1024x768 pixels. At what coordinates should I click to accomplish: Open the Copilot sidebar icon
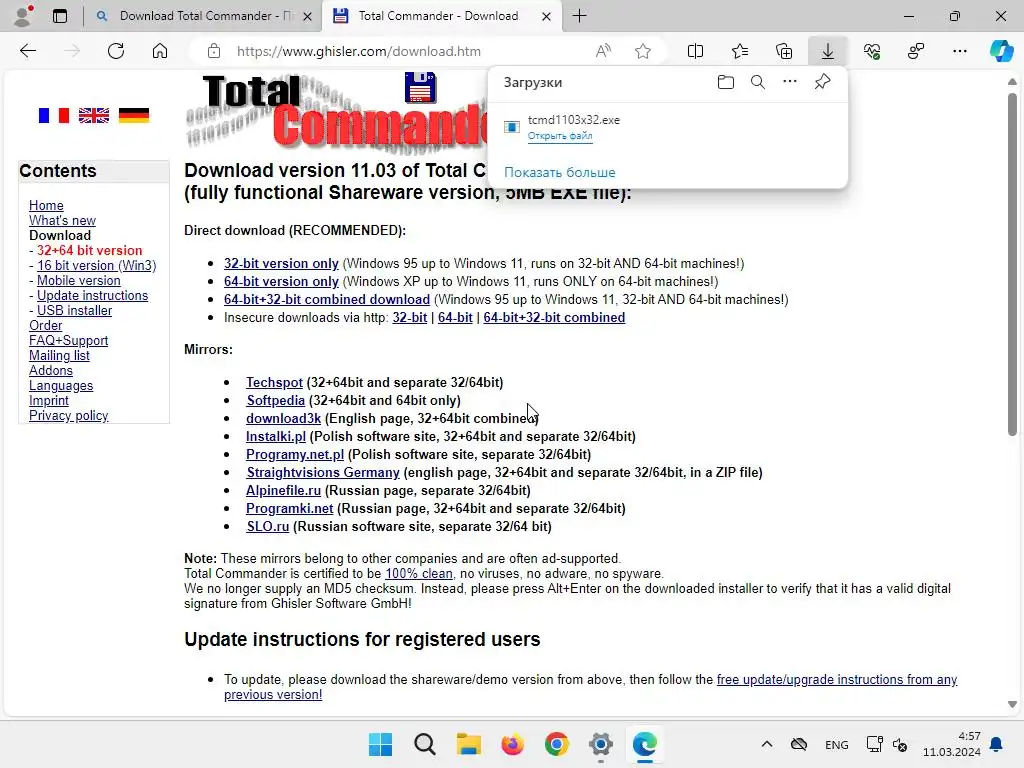[x=1001, y=51]
